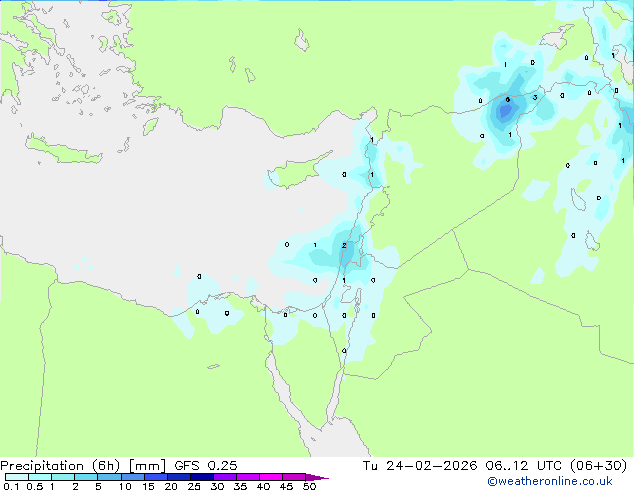Click the legend scale label "25"
Image resolution: width=634 pixels, height=490 pixels.
(194, 486)
